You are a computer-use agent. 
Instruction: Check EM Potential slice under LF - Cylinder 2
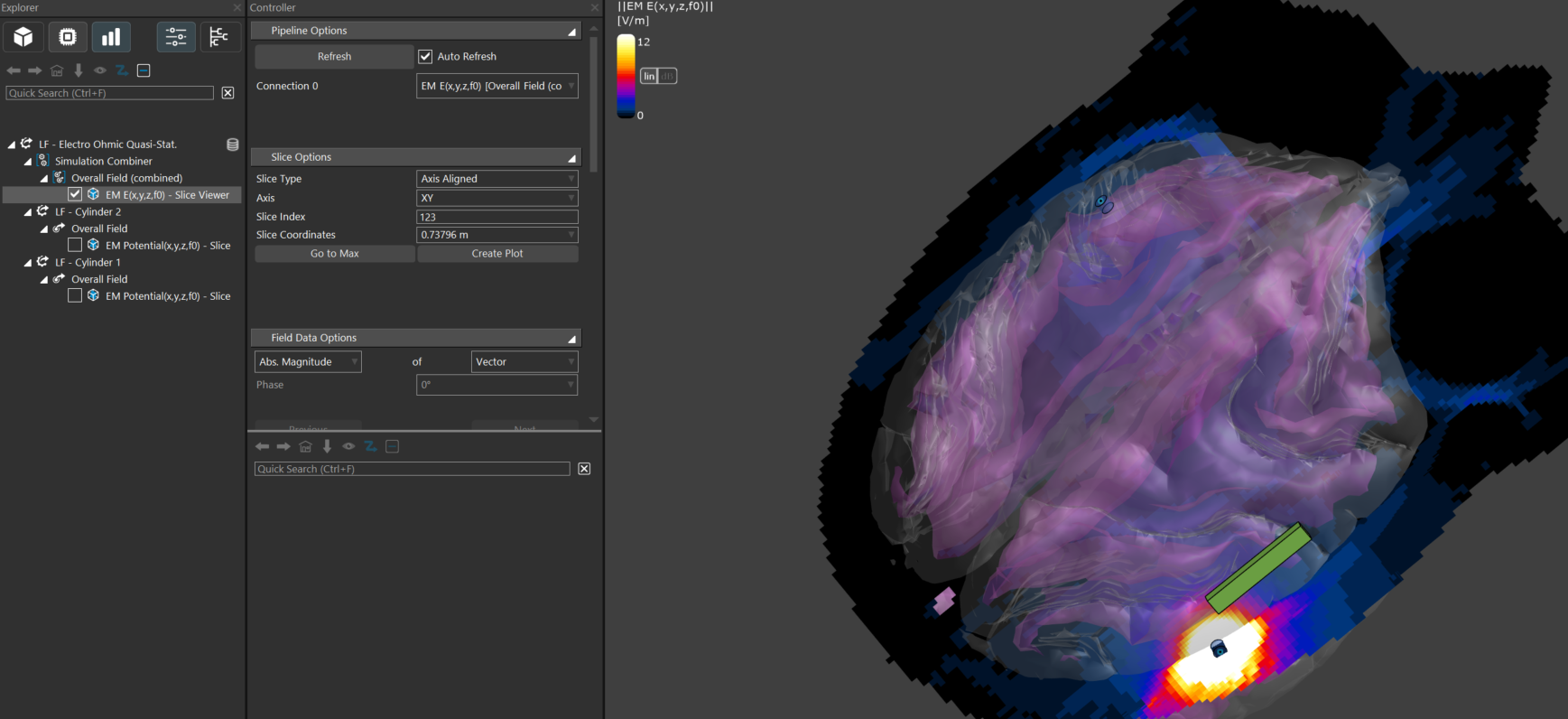(x=75, y=245)
